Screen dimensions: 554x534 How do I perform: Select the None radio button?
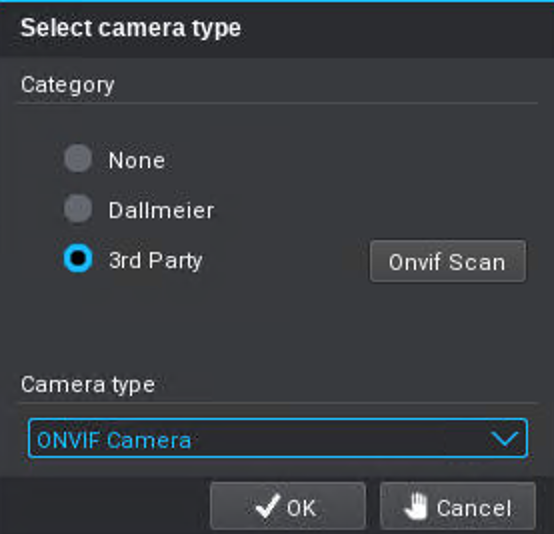tap(78, 158)
